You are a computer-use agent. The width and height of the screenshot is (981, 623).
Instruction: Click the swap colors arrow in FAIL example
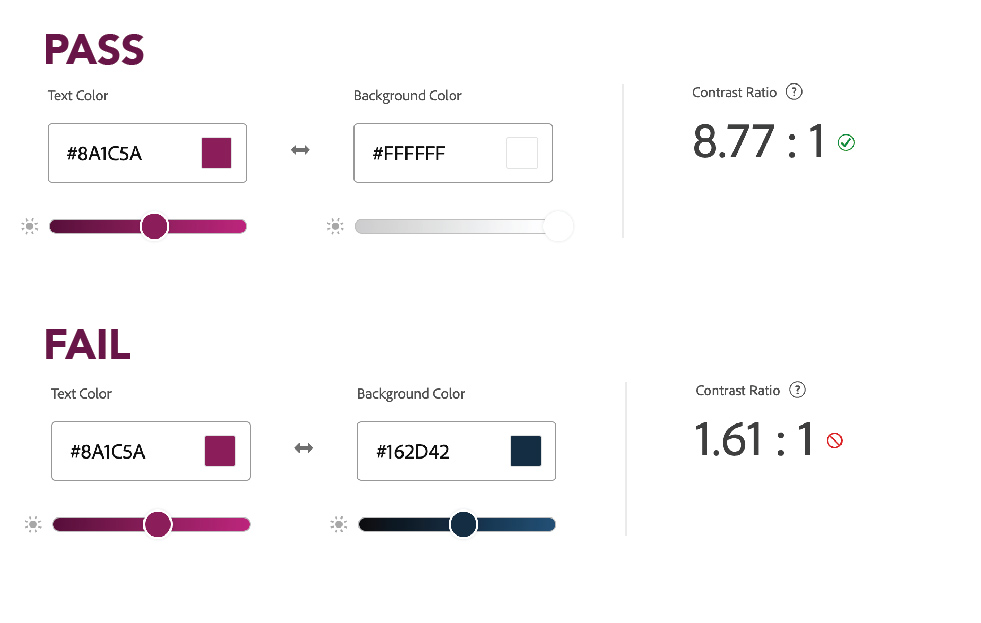[x=304, y=448]
